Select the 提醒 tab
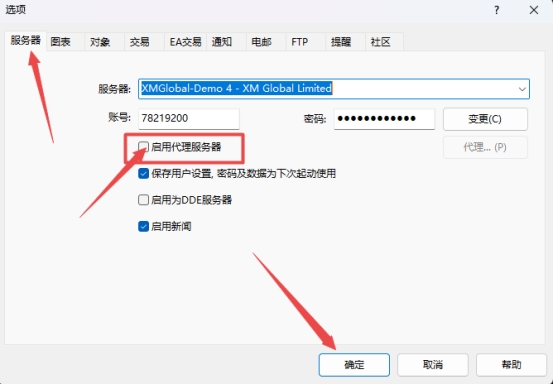Image resolution: width=554 pixels, height=385 pixels. pyautogui.click(x=345, y=42)
